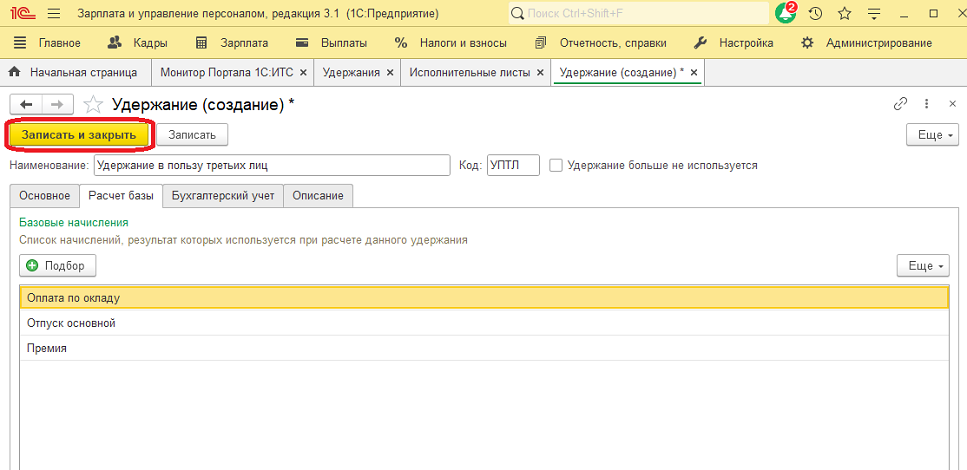This screenshot has height=470, width=967.
Task: Close the Удержание (создание) tab
Action: (694, 72)
